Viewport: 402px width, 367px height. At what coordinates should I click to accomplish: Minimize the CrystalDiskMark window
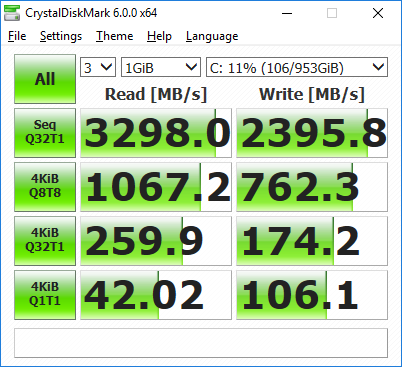(287, 13)
